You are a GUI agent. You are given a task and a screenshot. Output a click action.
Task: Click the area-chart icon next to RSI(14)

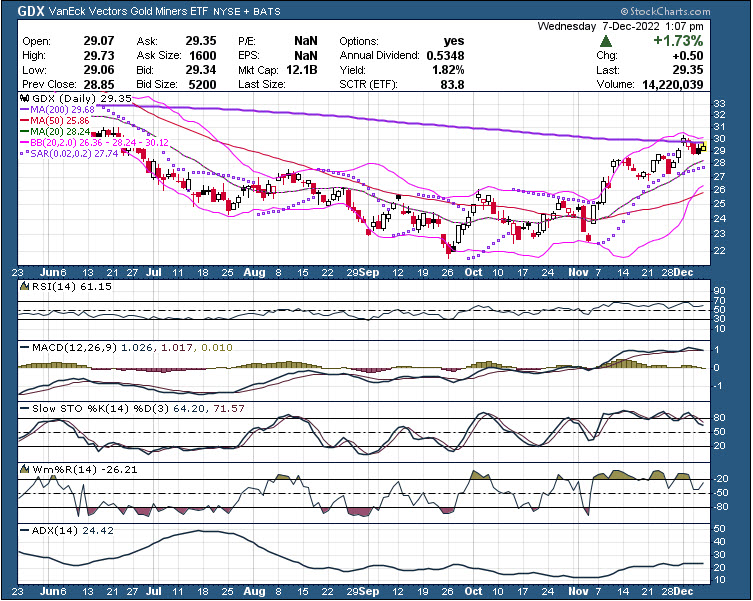point(24,287)
